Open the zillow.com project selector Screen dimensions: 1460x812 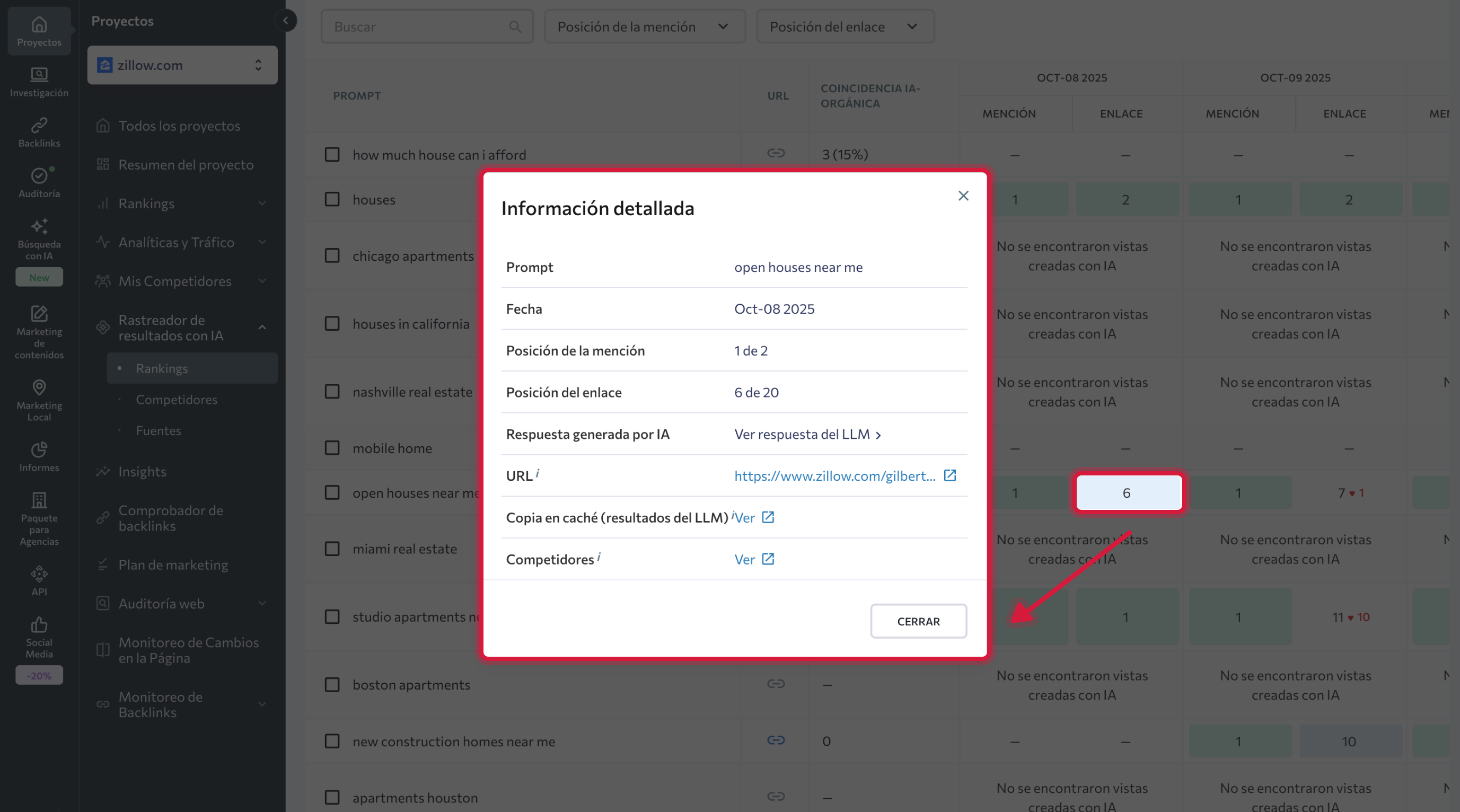coord(182,65)
